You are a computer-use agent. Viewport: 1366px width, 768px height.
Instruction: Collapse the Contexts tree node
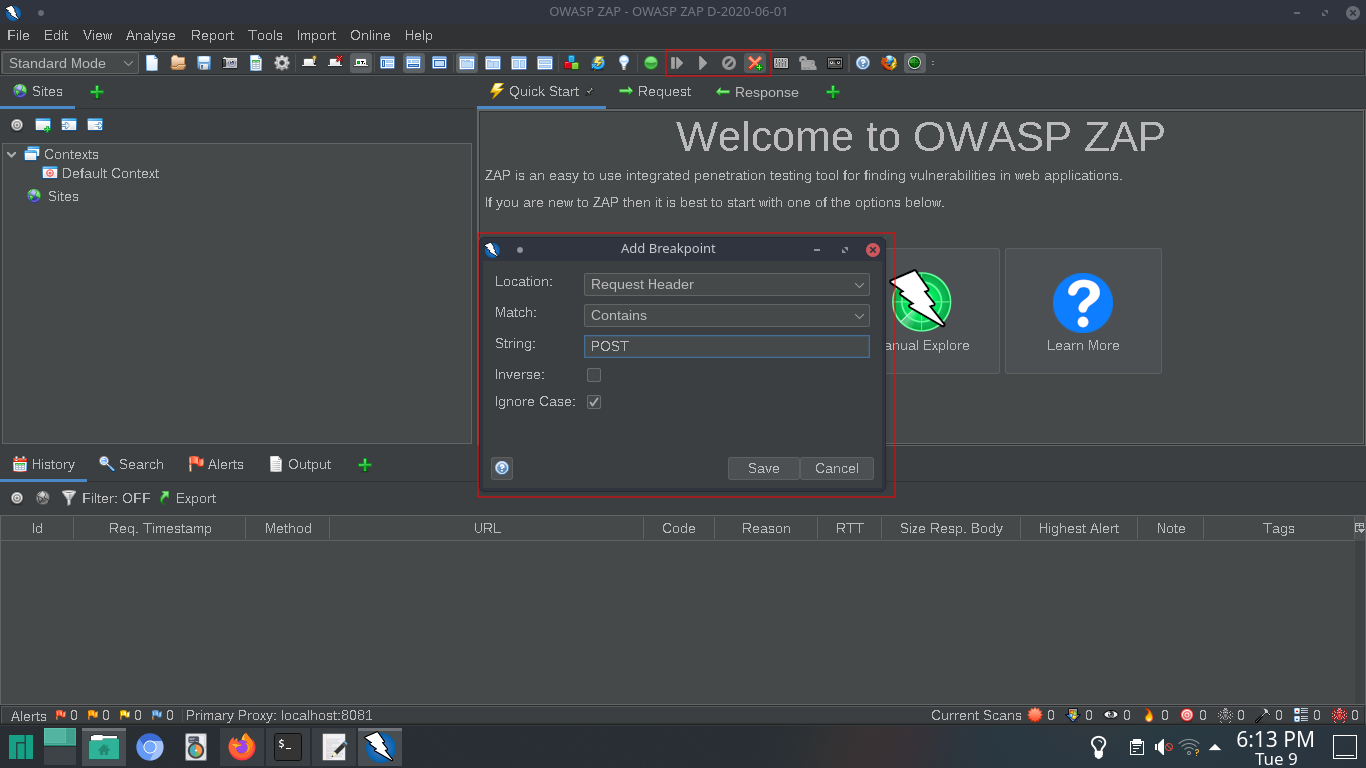point(12,154)
